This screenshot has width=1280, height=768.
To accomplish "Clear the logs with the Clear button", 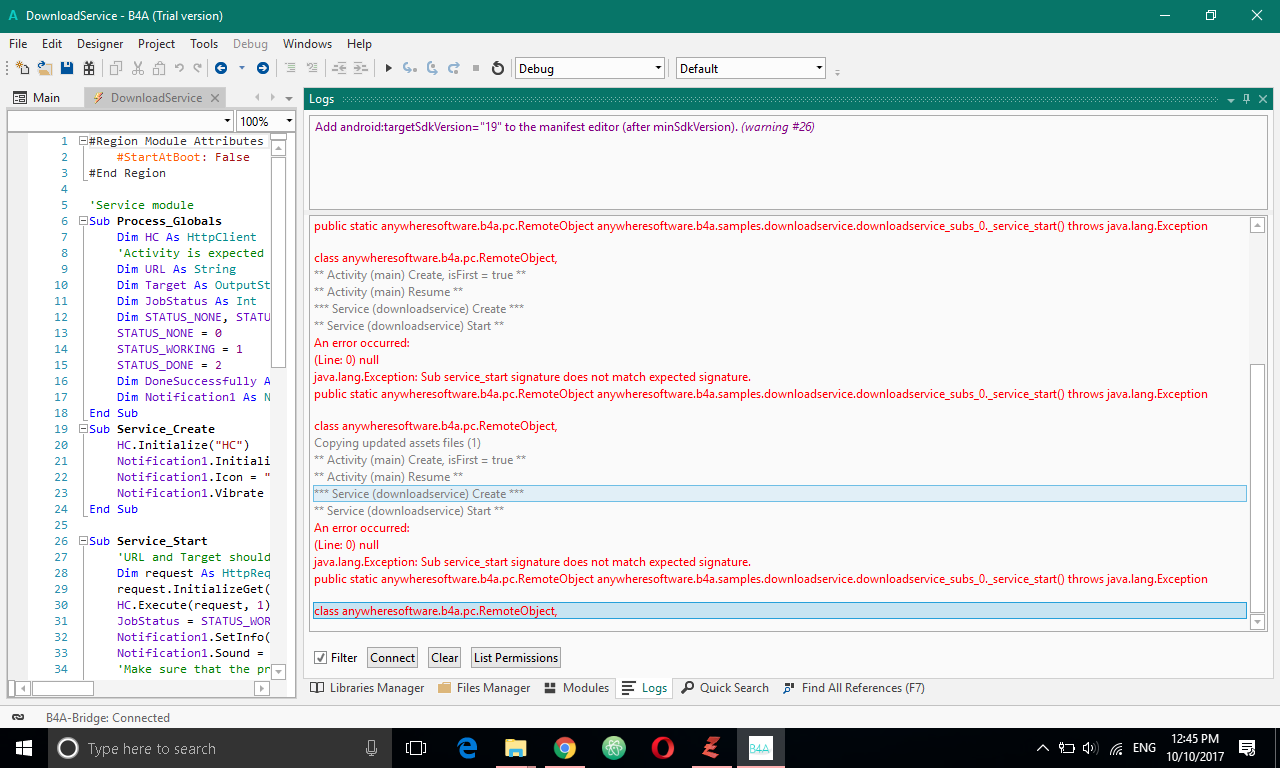I will tap(445, 658).
